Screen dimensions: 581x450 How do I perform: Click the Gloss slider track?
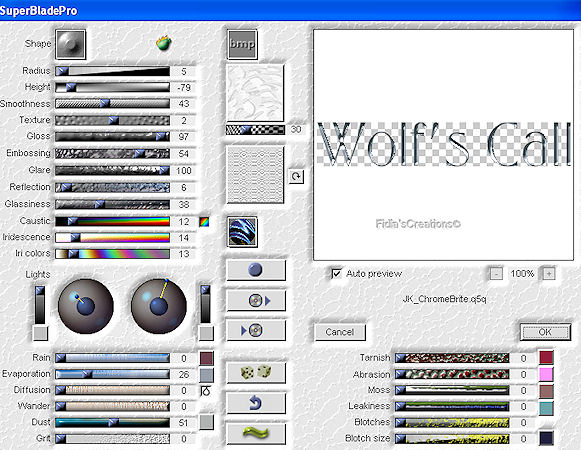pos(113,136)
